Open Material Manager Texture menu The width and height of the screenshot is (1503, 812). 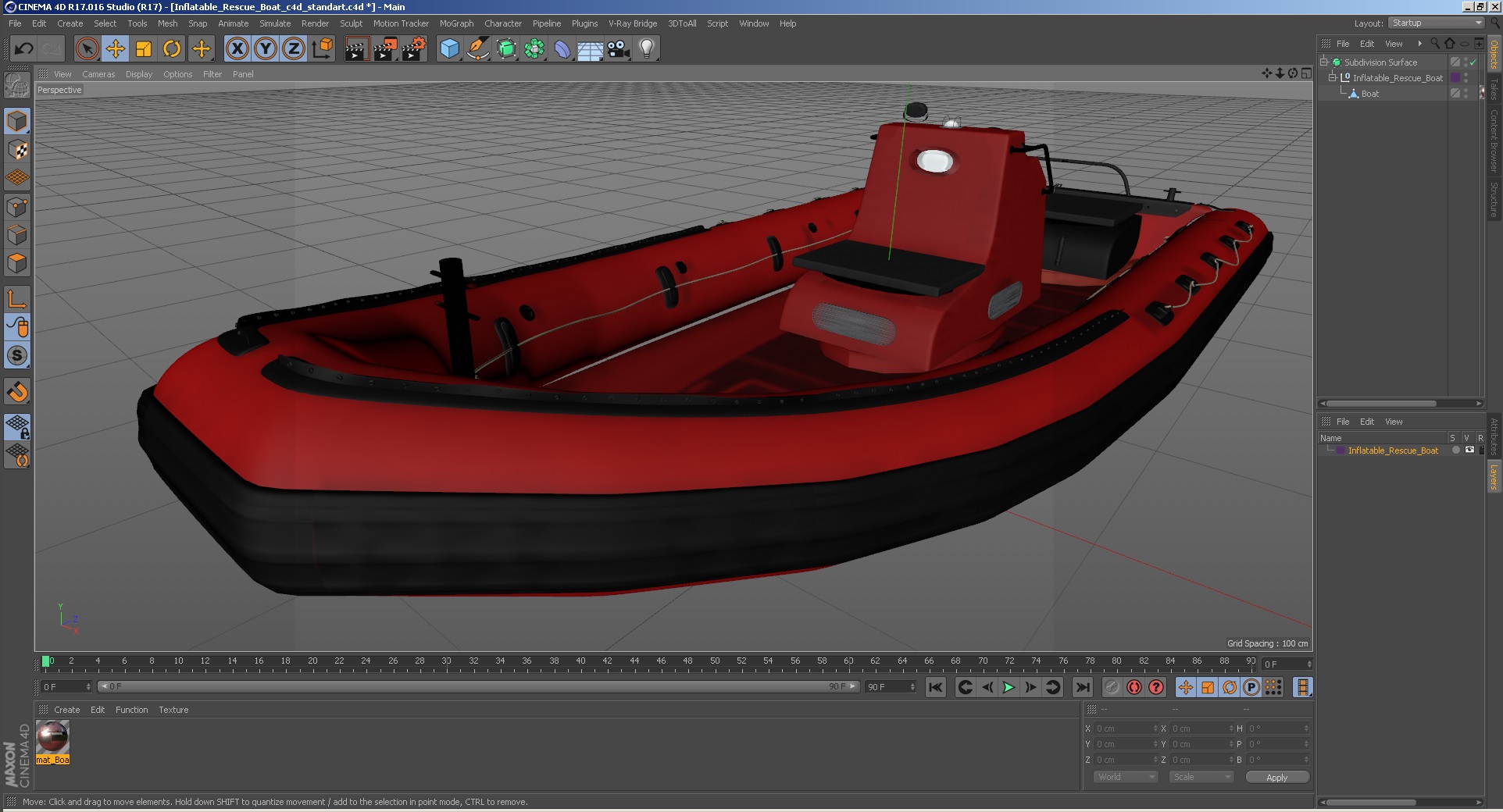(173, 710)
